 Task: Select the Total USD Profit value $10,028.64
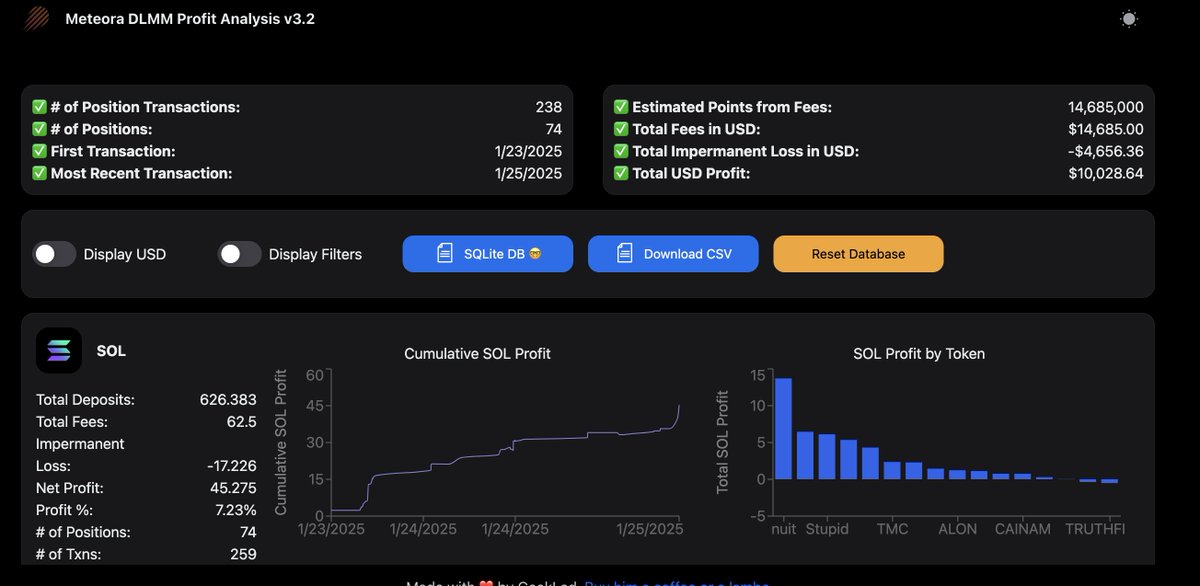point(1106,173)
